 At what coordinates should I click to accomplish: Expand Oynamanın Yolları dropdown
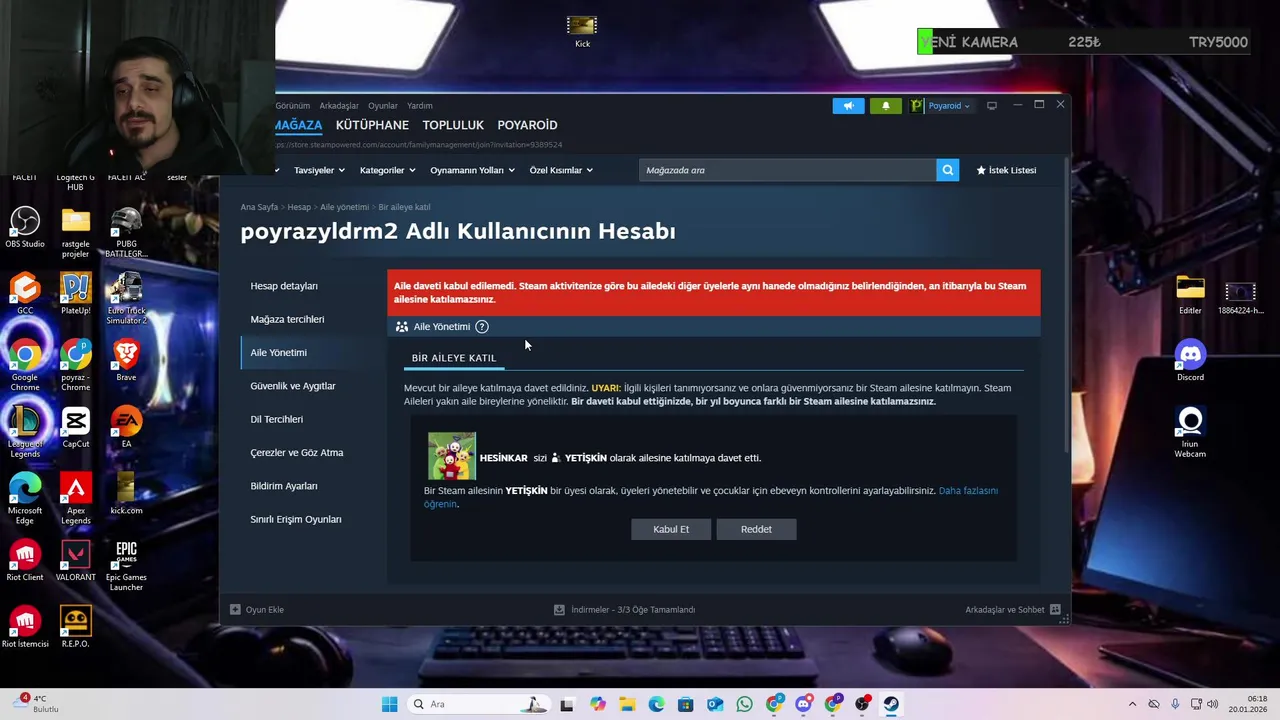[472, 170]
